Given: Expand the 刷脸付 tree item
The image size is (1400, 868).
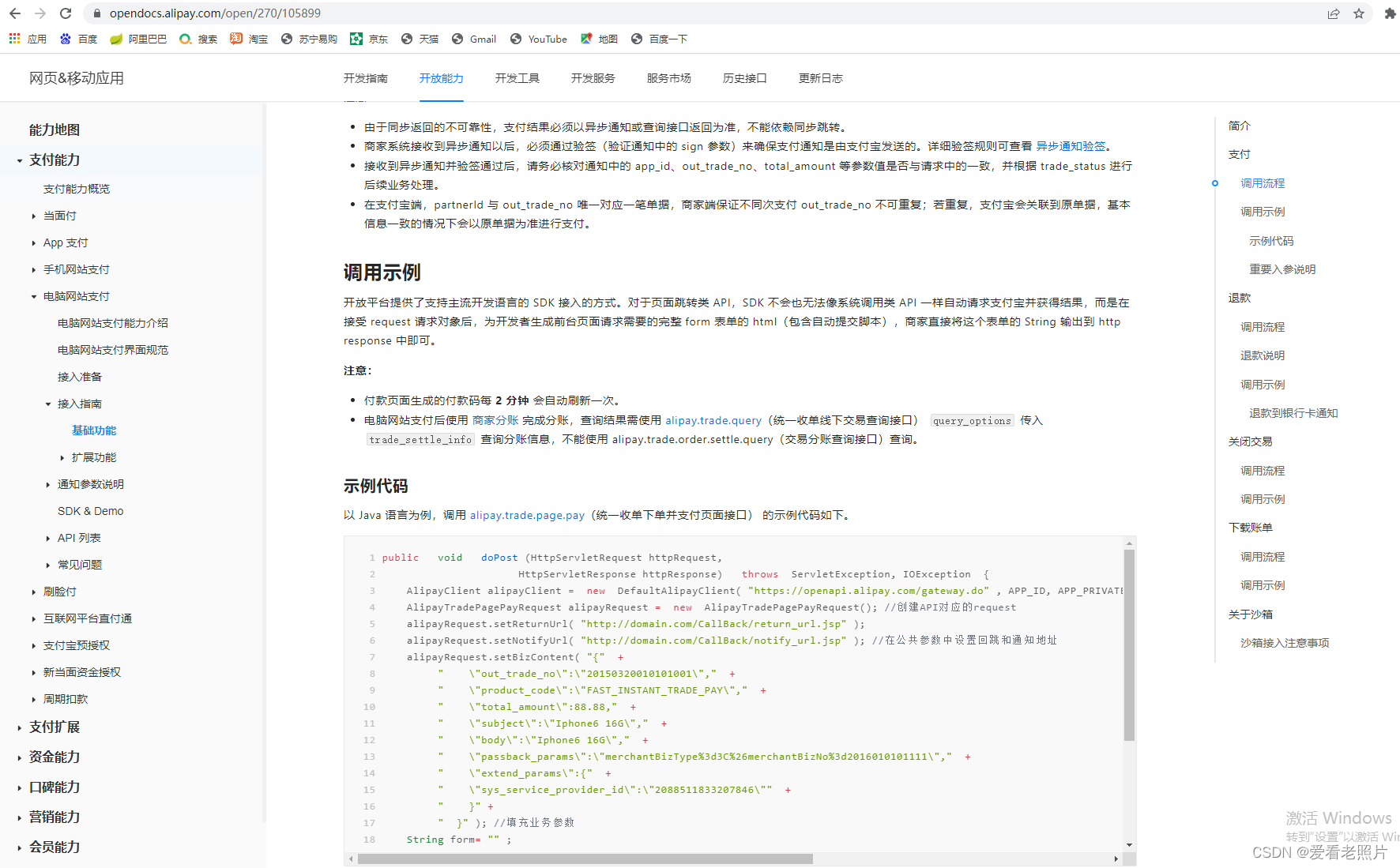Looking at the screenshot, I should coord(33,592).
